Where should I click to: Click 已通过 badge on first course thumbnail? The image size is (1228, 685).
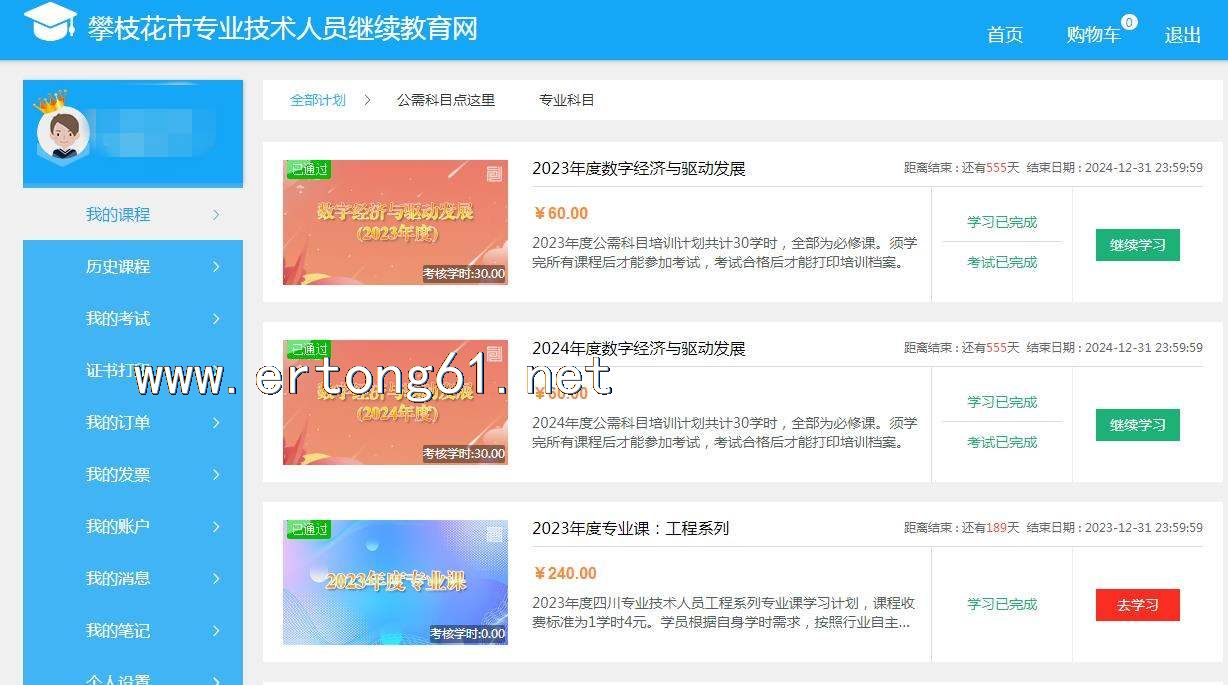(x=308, y=169)
